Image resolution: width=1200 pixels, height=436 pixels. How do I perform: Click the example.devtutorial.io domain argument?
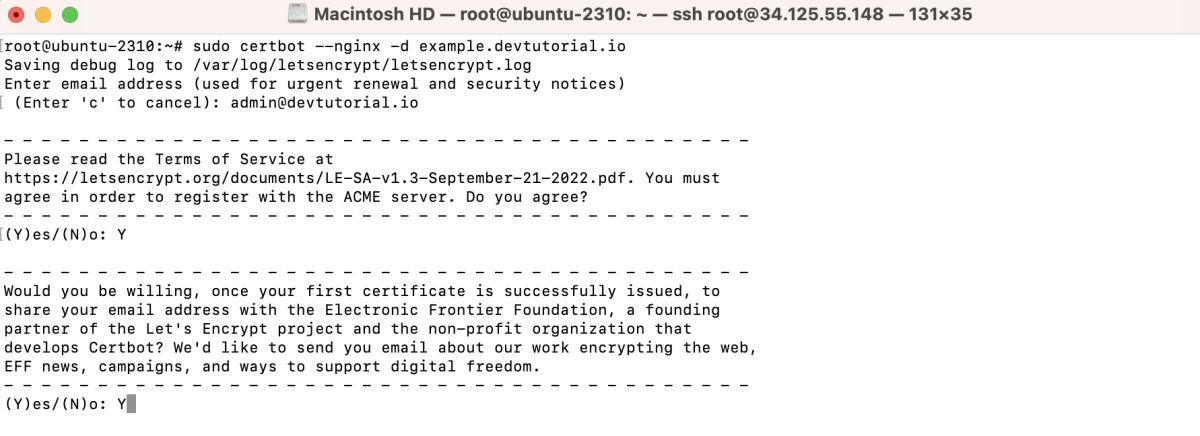point(525,46)
